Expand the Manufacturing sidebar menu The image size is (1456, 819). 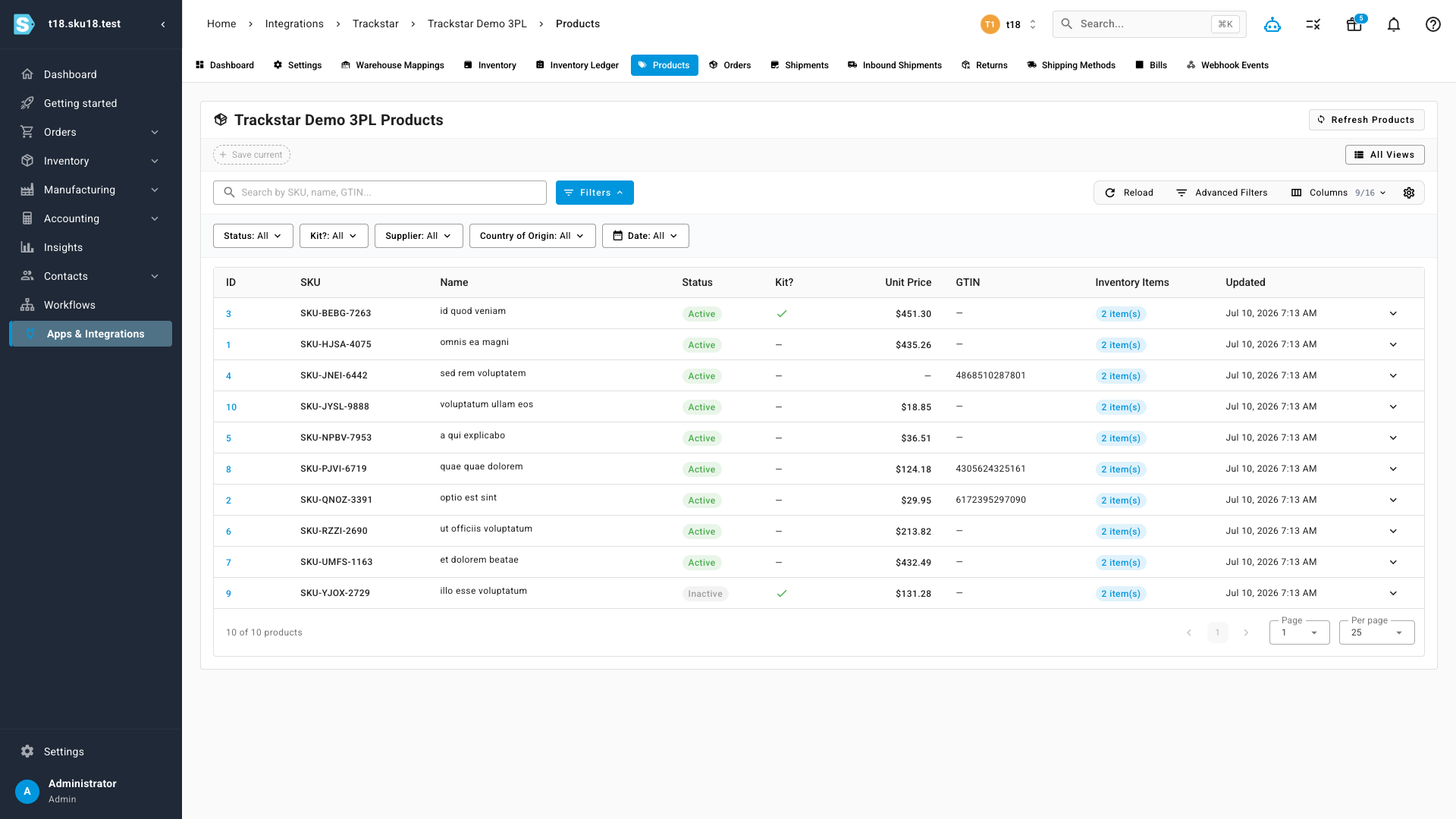click(x=91, y=190)
